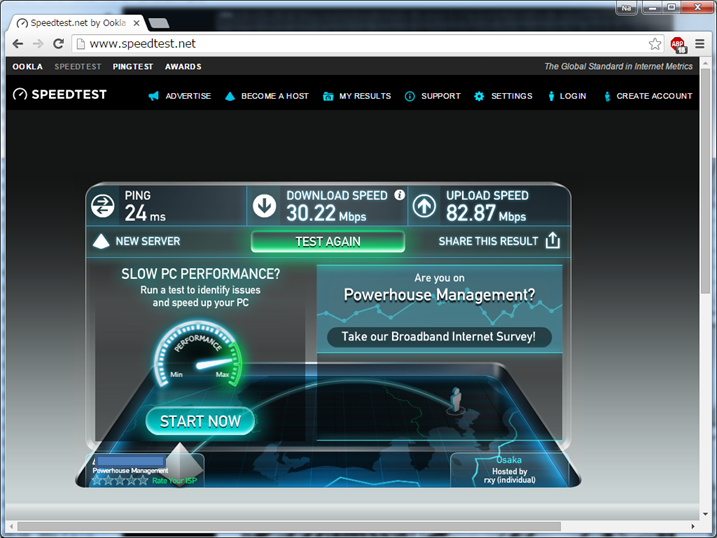Open the BECOME A HOST link
Screen dimensions: 717x538
click(x=275, y=96)
